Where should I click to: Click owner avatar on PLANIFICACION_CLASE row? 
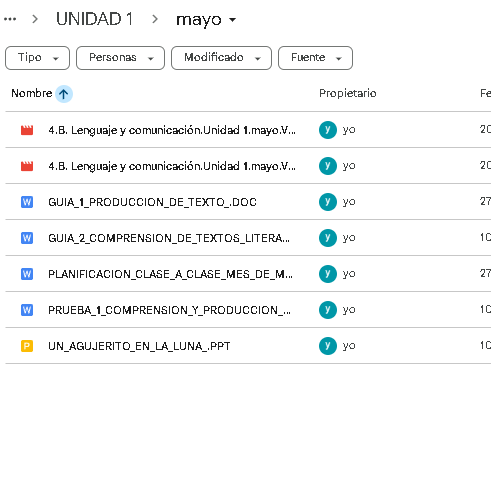tap(328, 274)
